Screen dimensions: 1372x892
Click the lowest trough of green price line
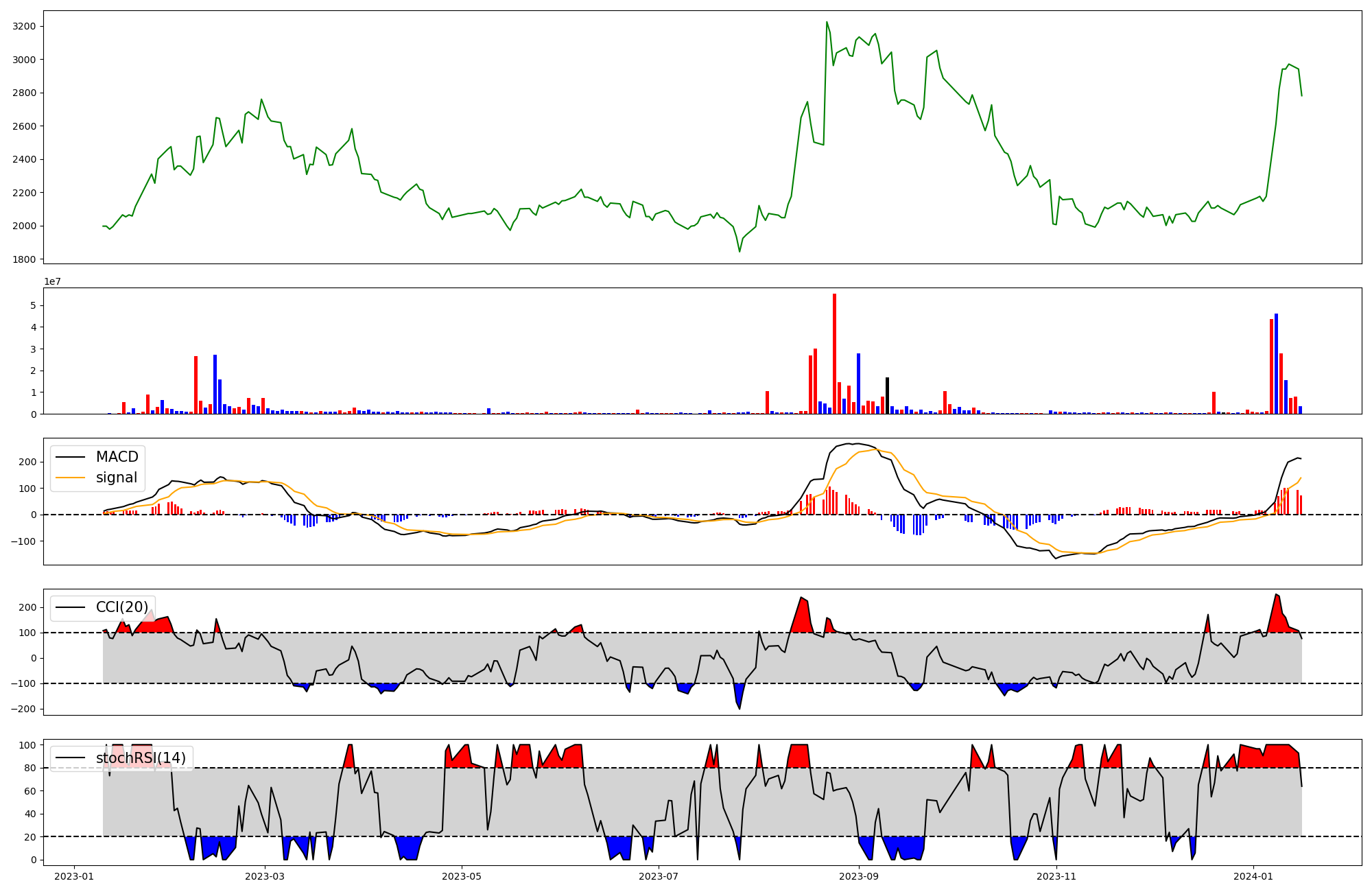tap(740, 251)
